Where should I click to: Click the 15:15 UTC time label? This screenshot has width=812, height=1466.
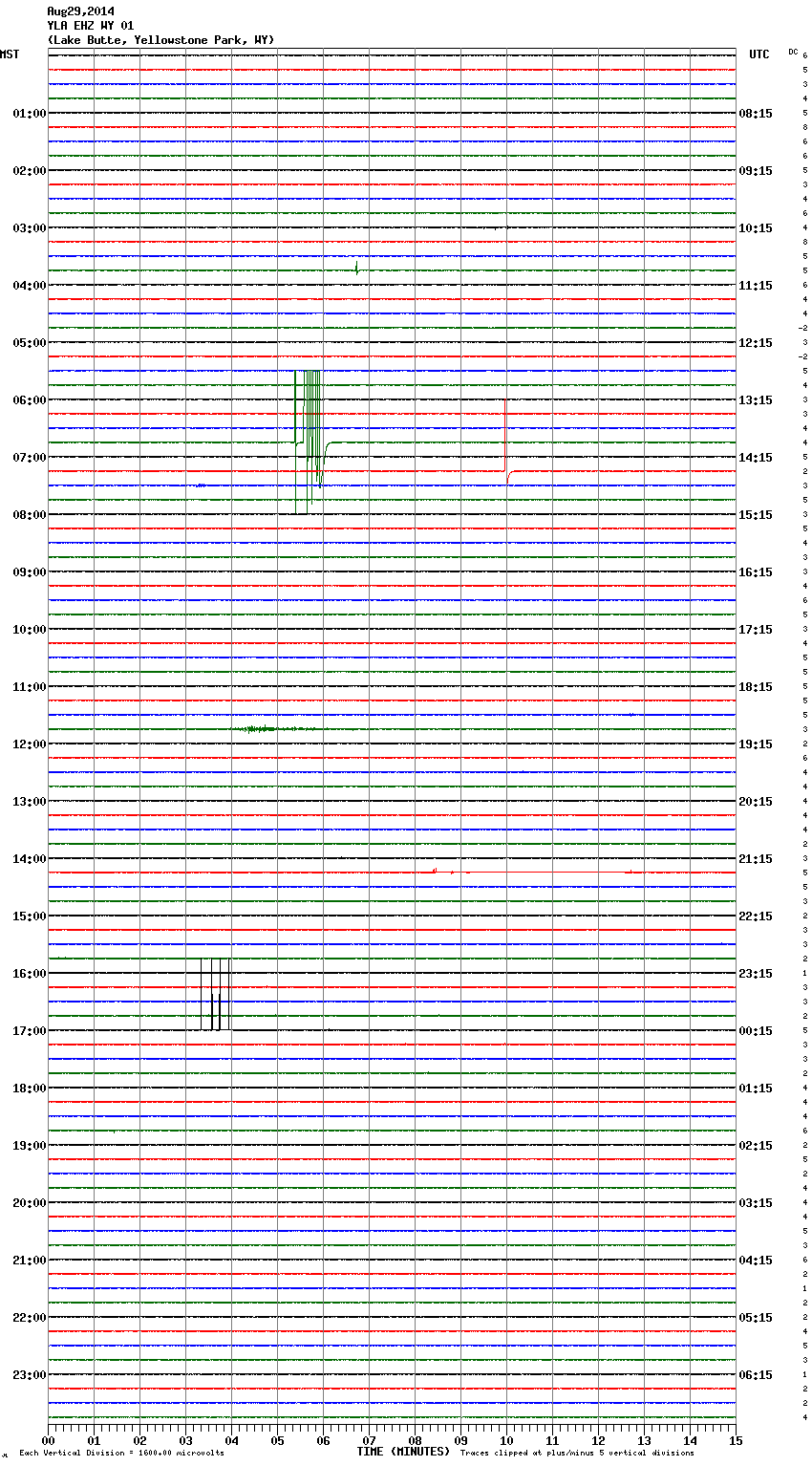coord(756,515)
